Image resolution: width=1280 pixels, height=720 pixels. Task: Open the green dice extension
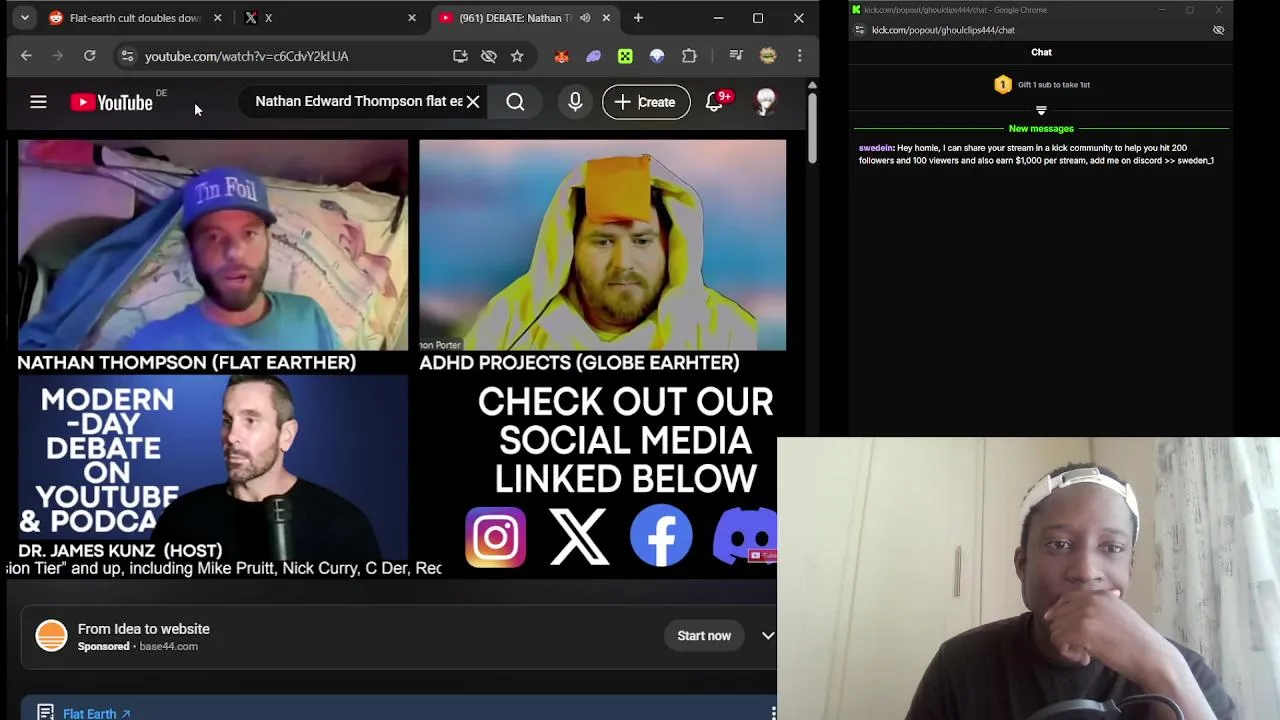pos(625,56)
